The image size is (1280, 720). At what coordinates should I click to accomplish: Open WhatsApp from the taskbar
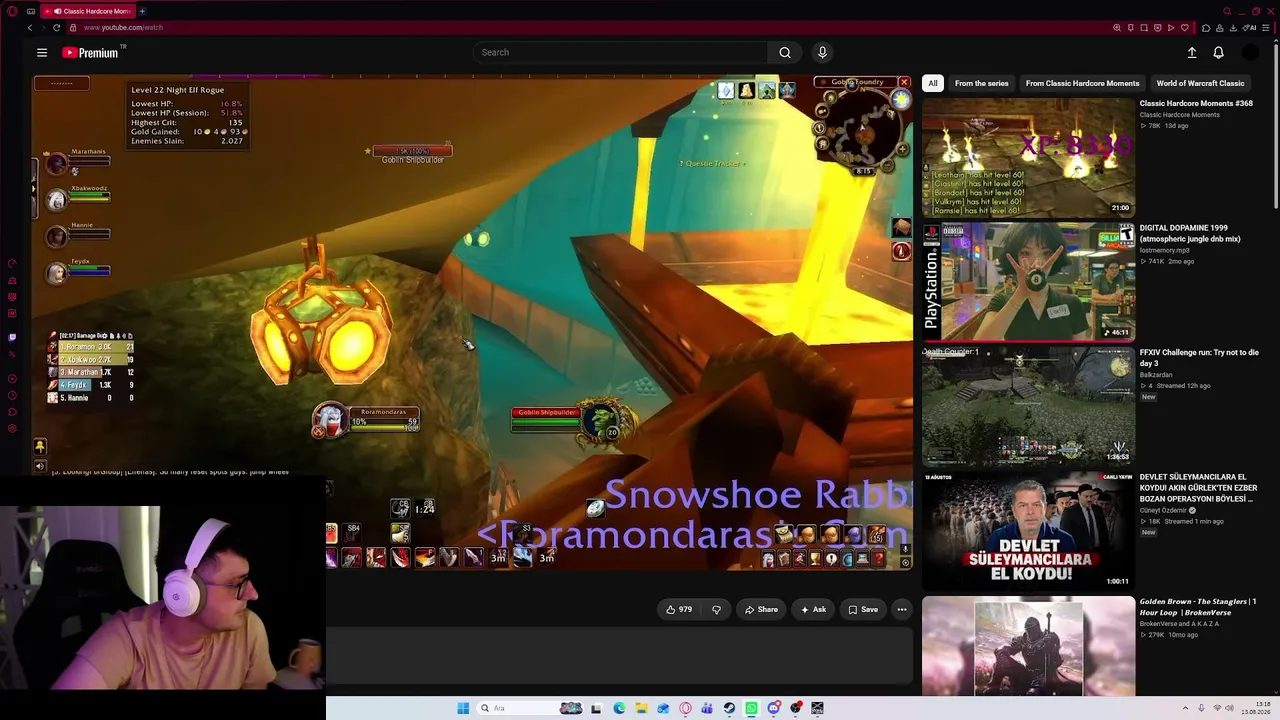coord(751,708)
